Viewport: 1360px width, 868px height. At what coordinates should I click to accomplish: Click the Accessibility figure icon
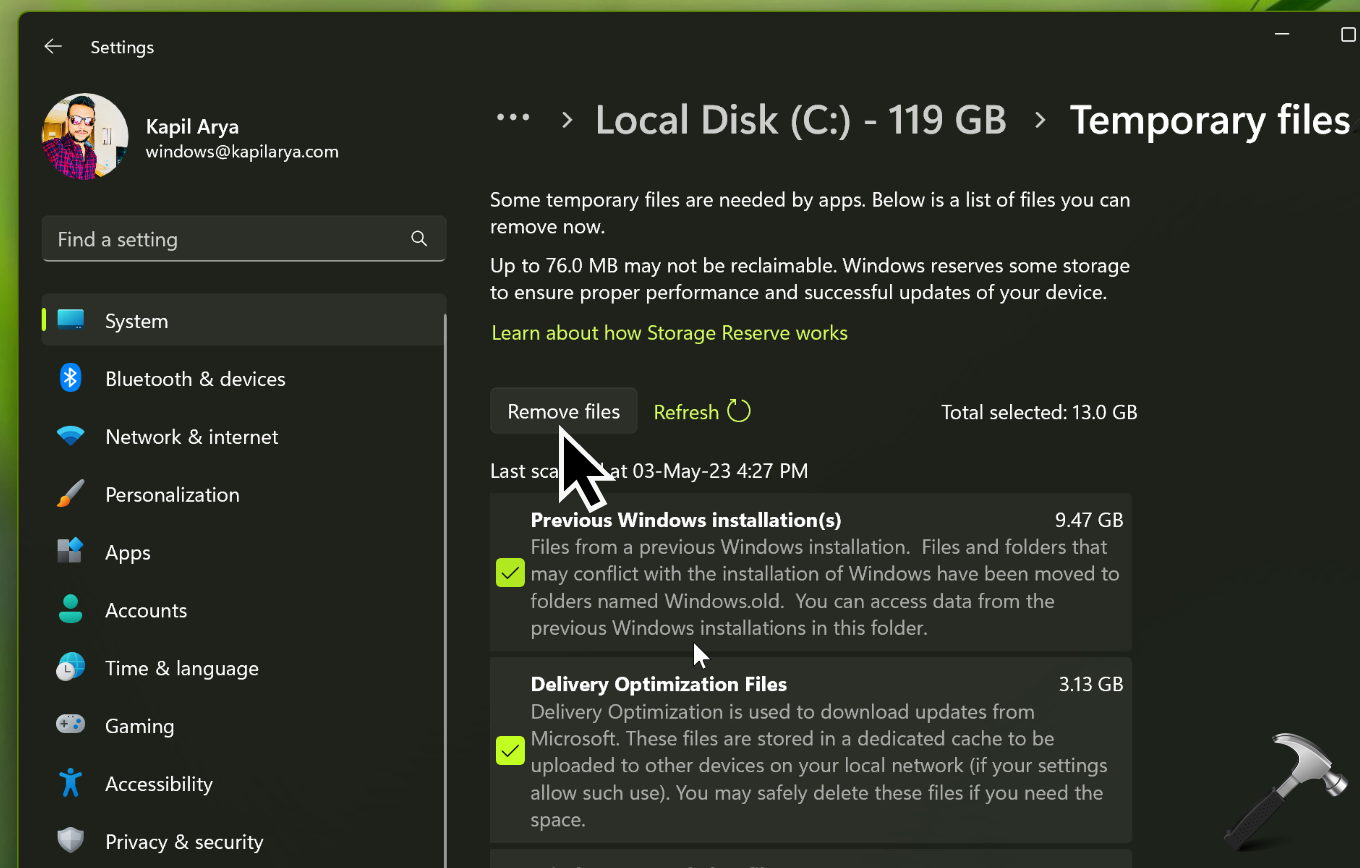pyautogui.click(x=70, y=783)
